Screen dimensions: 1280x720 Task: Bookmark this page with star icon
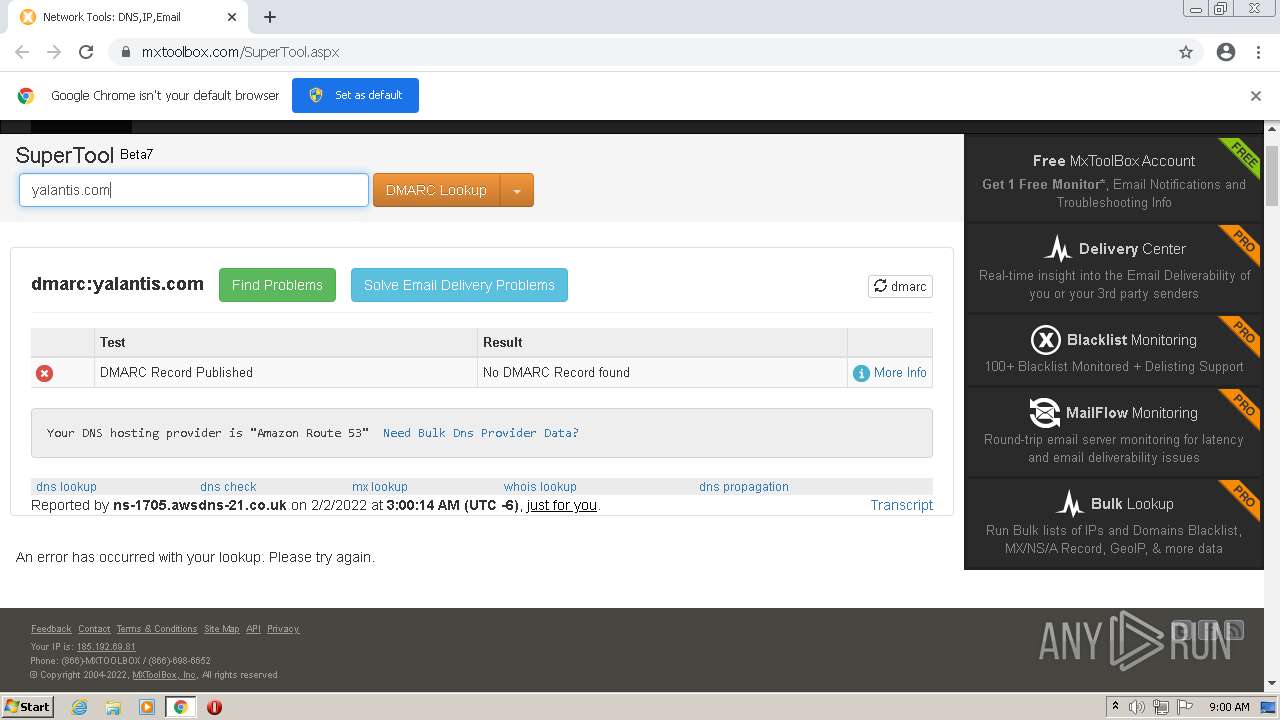(1186, 52)
